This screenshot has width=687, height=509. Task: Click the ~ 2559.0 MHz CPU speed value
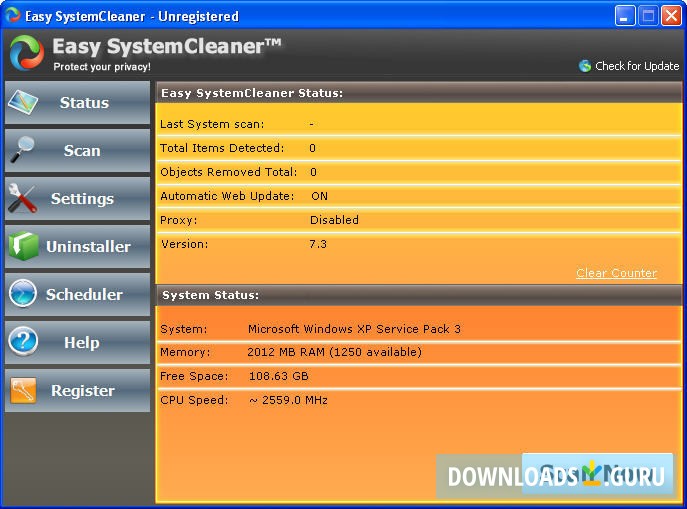[288, 400]
